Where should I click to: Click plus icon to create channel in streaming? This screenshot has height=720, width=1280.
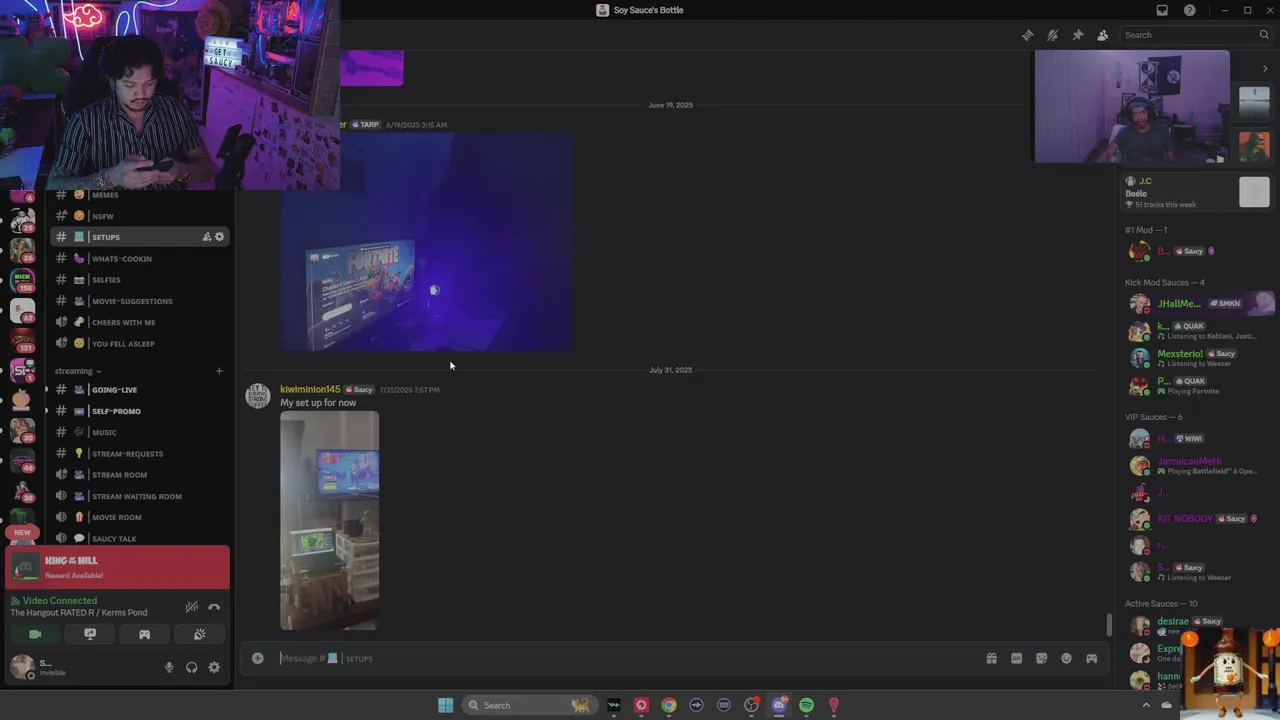(219, 371)
